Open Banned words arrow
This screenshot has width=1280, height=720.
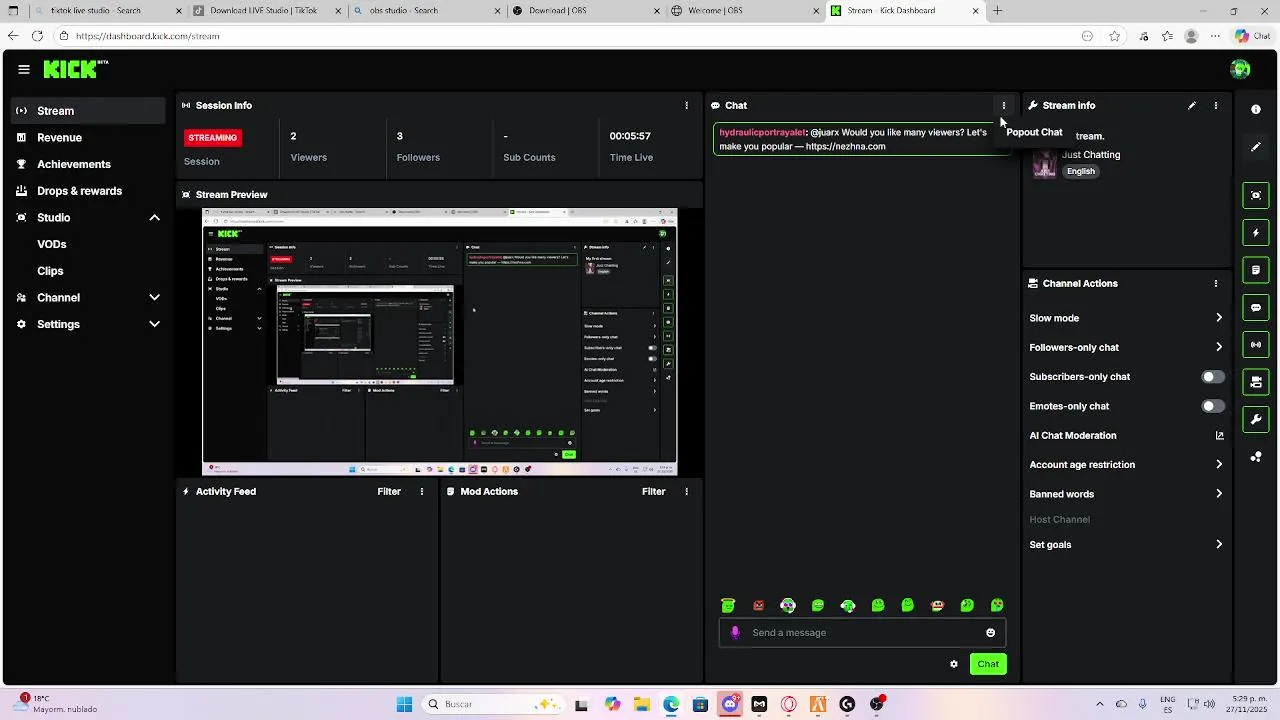[1219, 494]
